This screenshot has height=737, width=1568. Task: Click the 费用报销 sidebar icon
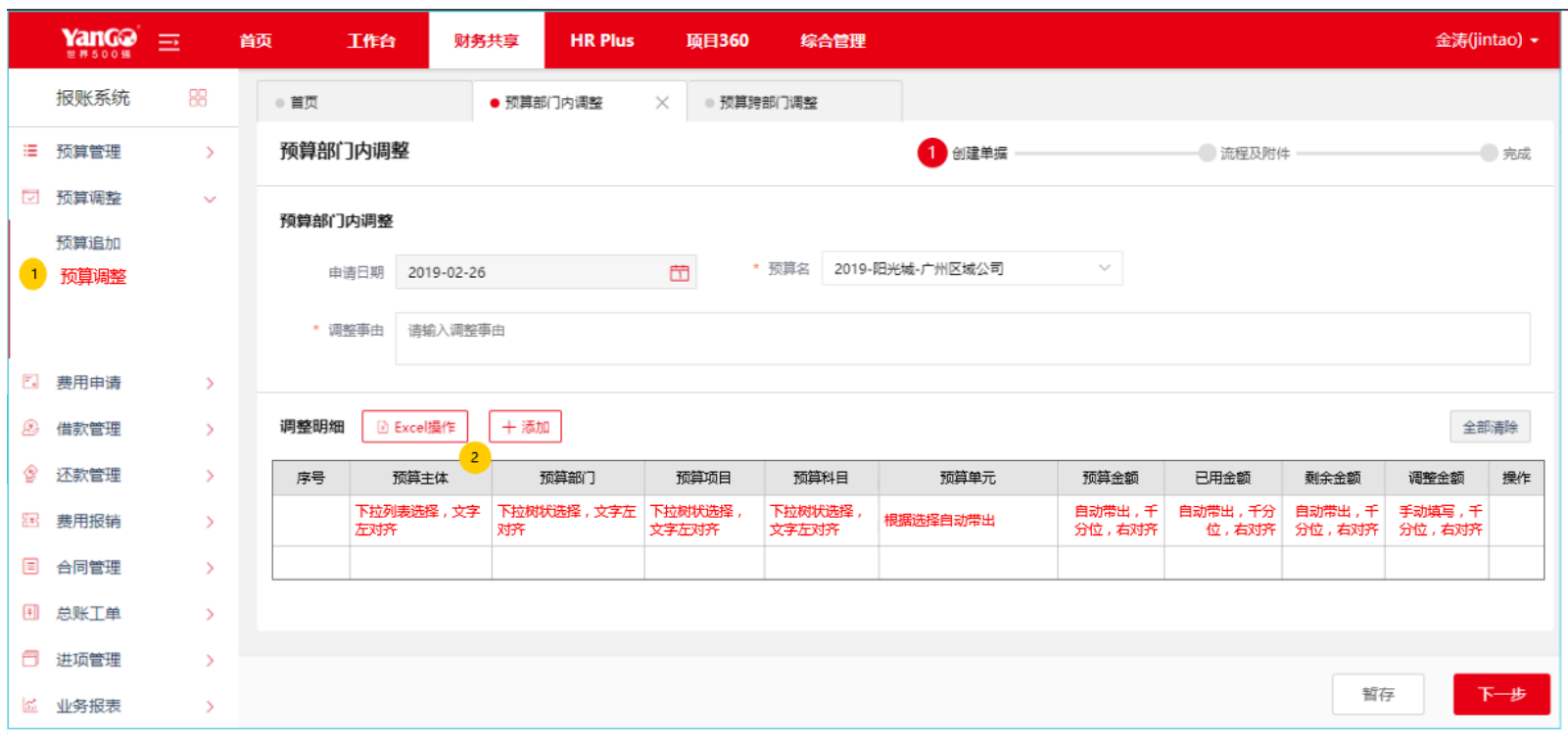click(30, 520)
